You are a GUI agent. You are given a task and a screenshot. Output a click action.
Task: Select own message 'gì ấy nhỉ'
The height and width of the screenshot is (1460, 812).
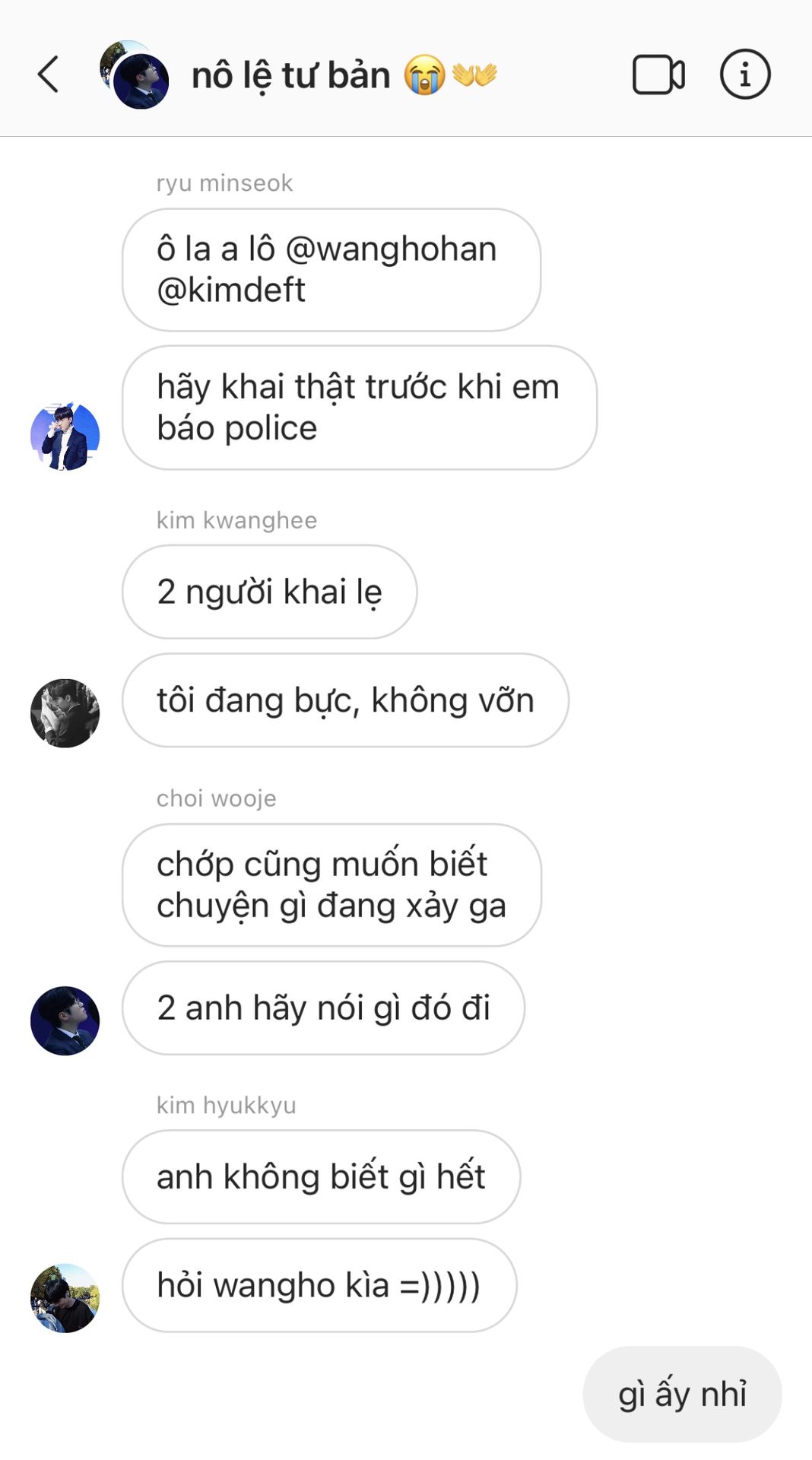click(x=682, y=1395)
